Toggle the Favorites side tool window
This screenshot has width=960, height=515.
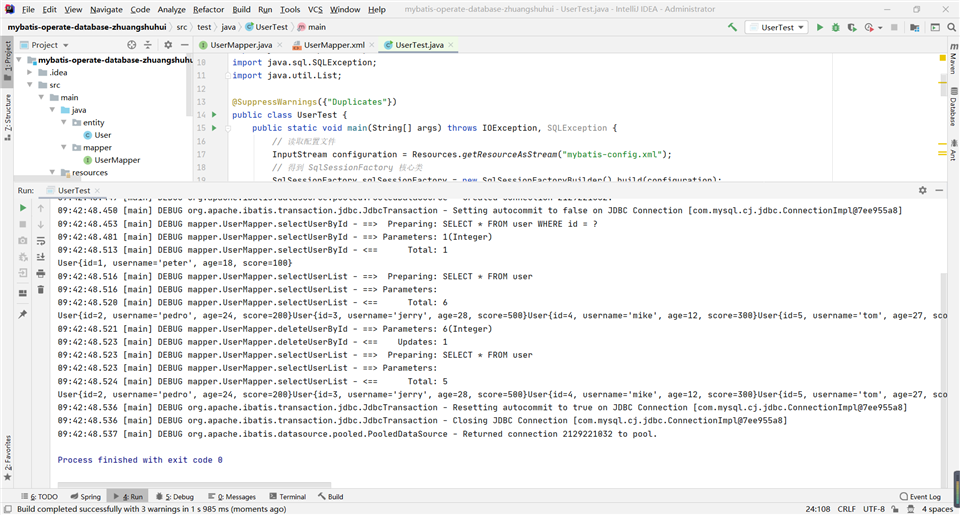8,457
